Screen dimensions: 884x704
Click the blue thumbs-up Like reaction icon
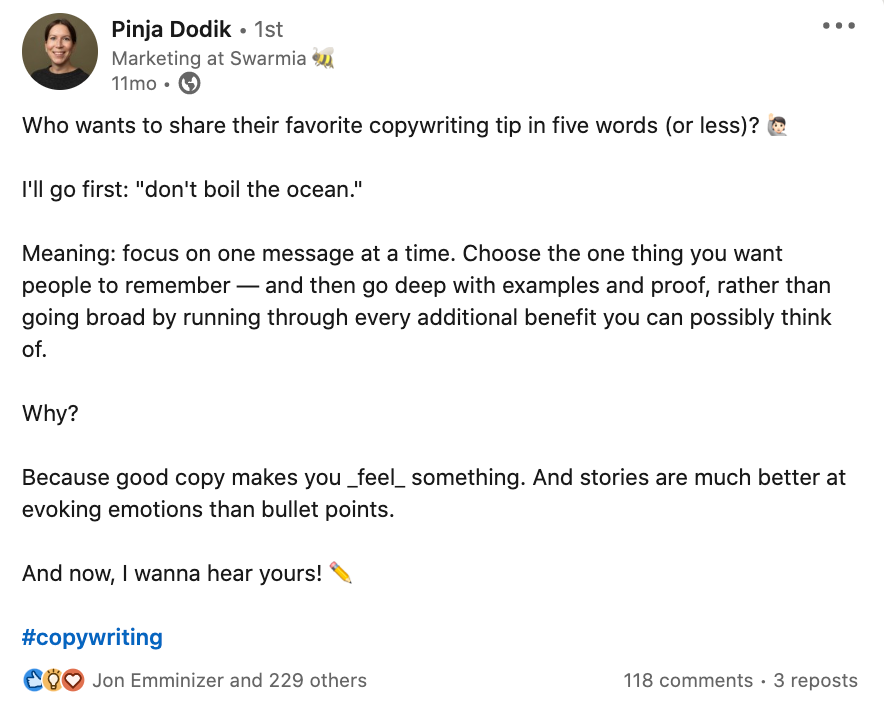[x=32, y=681]
